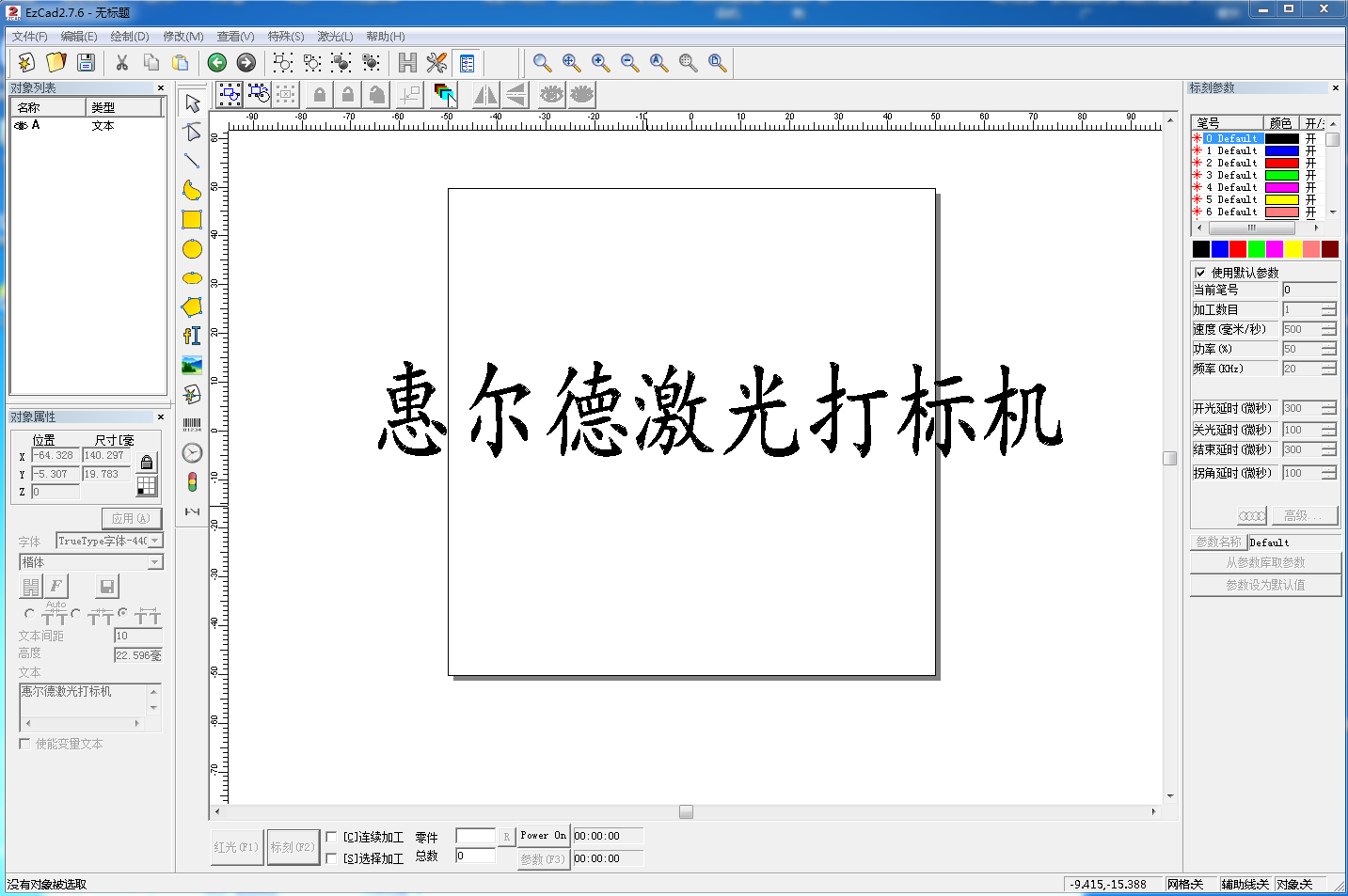Open the 修改(M) menu
Image resolution: width=1348 pixels, height=896 pixels.
coord(183,37)
